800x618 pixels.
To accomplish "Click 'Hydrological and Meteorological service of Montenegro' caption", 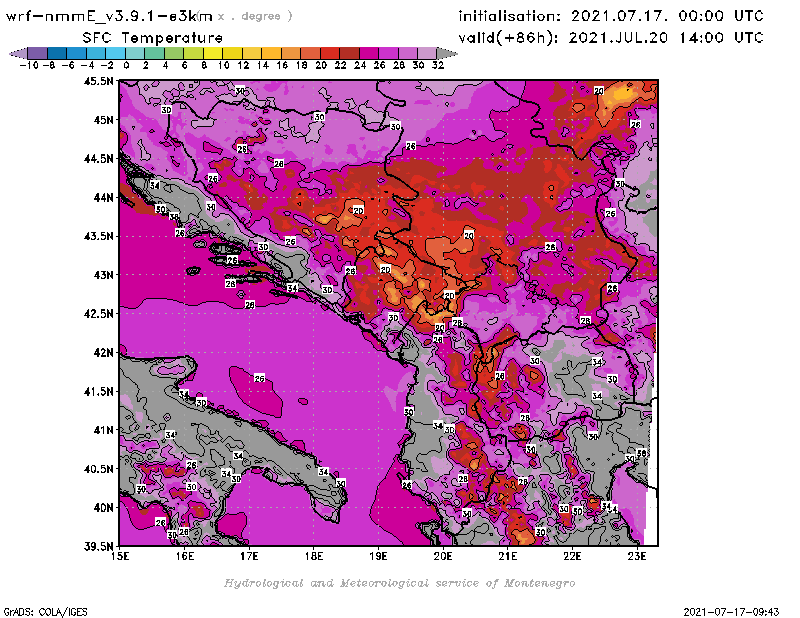I will point(399,583).
